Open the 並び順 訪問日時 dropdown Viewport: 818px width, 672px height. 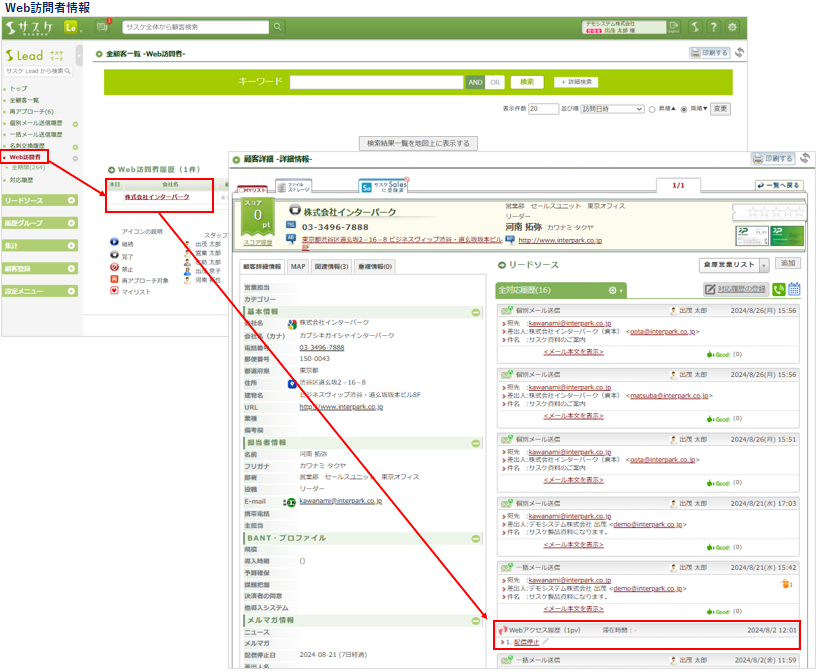[612, 109]
